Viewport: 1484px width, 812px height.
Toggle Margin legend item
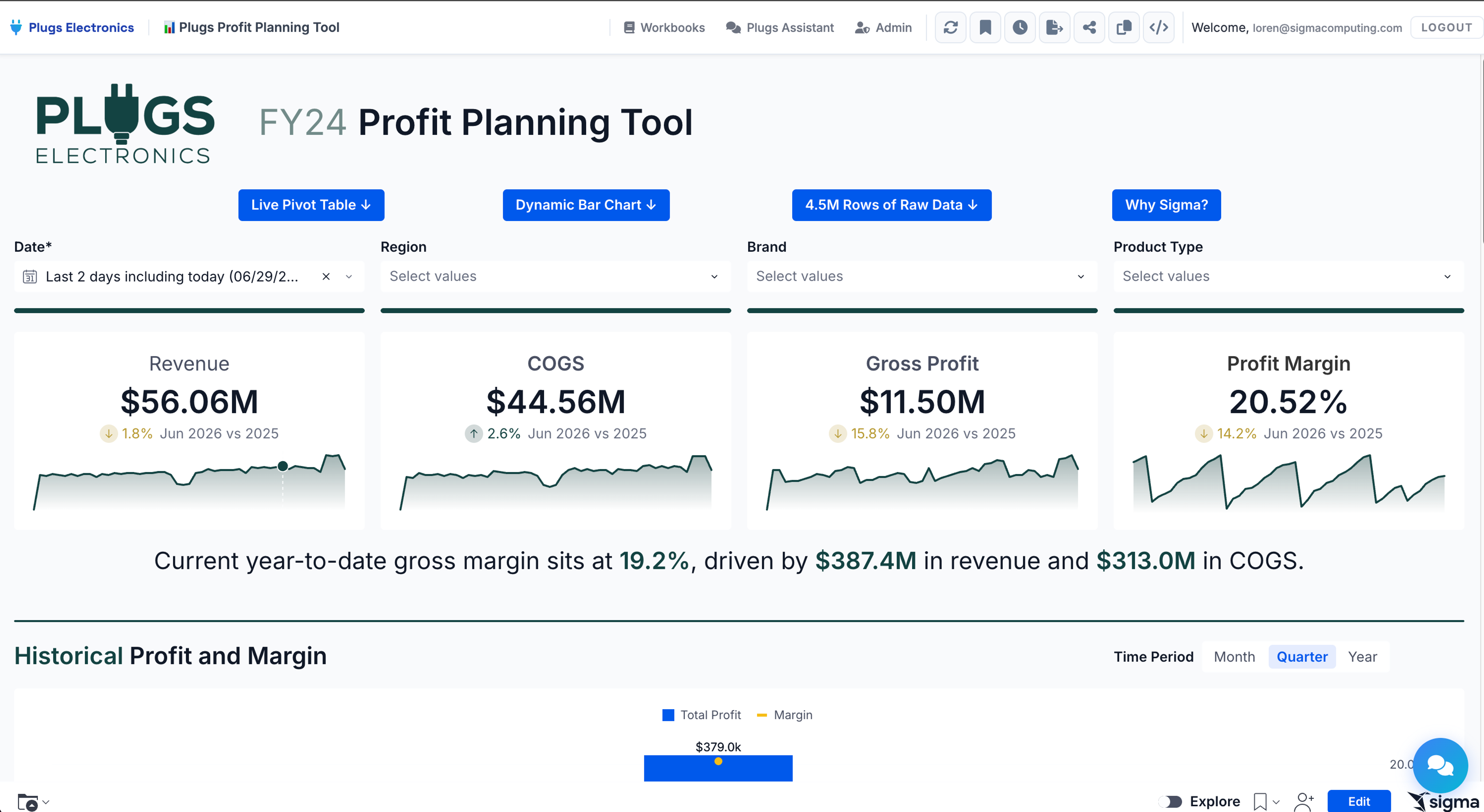(785, 715)
